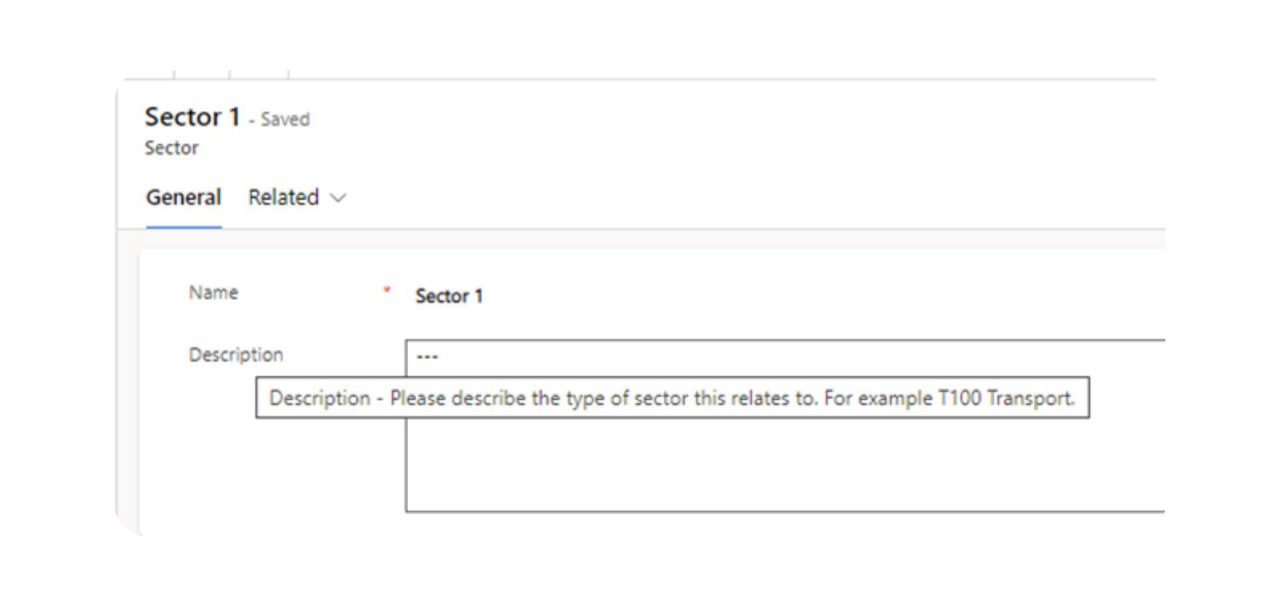Click the third truncated toolbar item at top
The height and width of the screenshot is (607, 1280).
288,72
